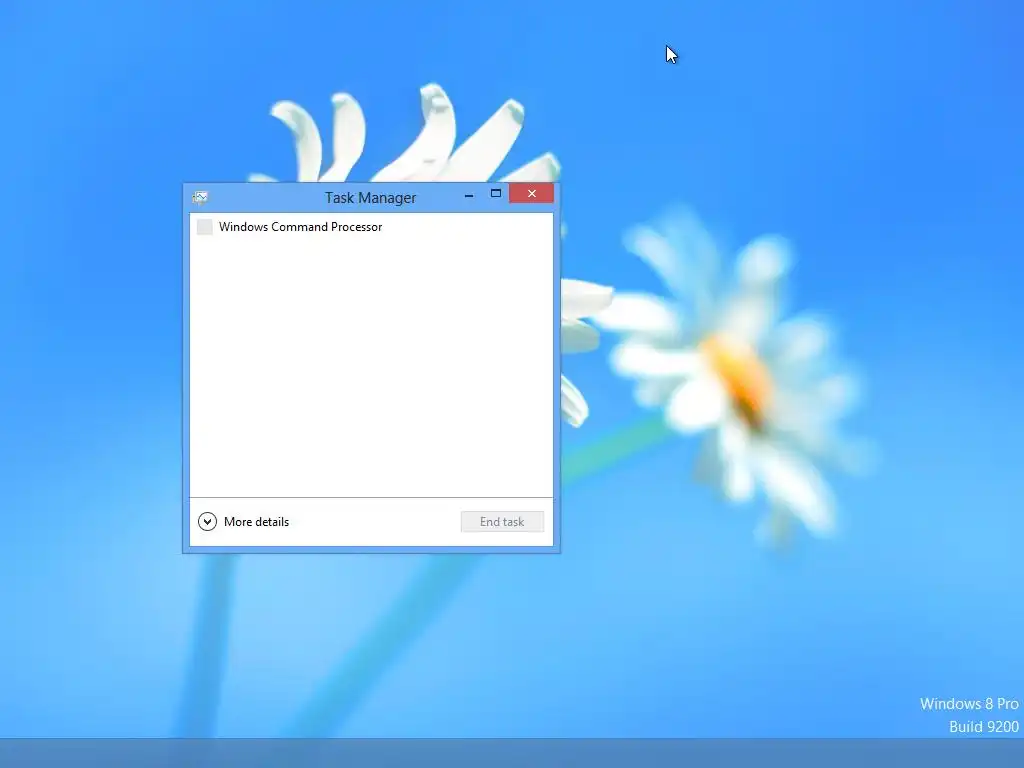Minimize the Task Manager window
Image resolution: width=1024 pixels, height=768 pixels.
point(468,195)
